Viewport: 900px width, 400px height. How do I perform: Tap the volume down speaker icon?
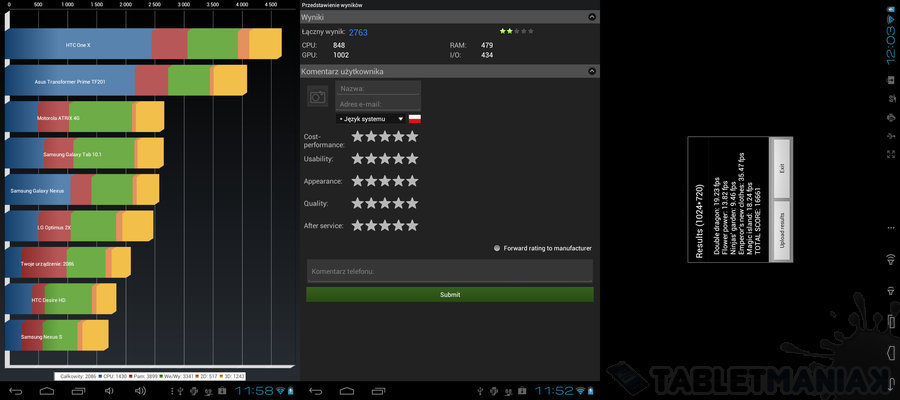109,391
